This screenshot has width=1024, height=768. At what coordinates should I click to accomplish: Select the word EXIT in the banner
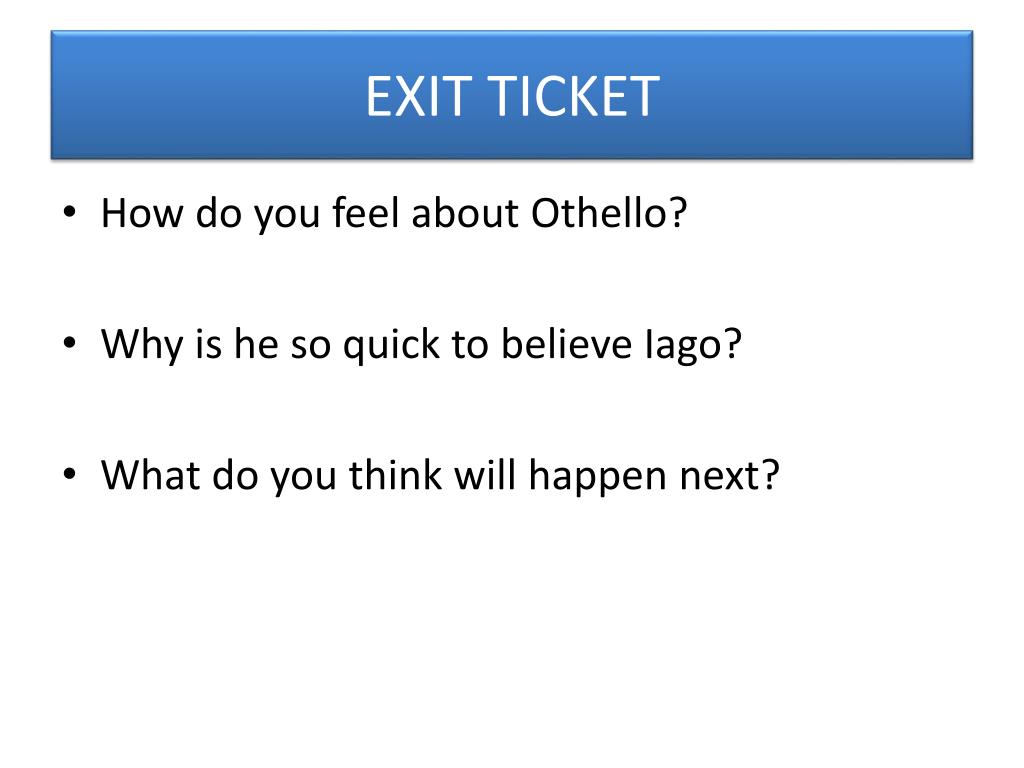[419, 97]
